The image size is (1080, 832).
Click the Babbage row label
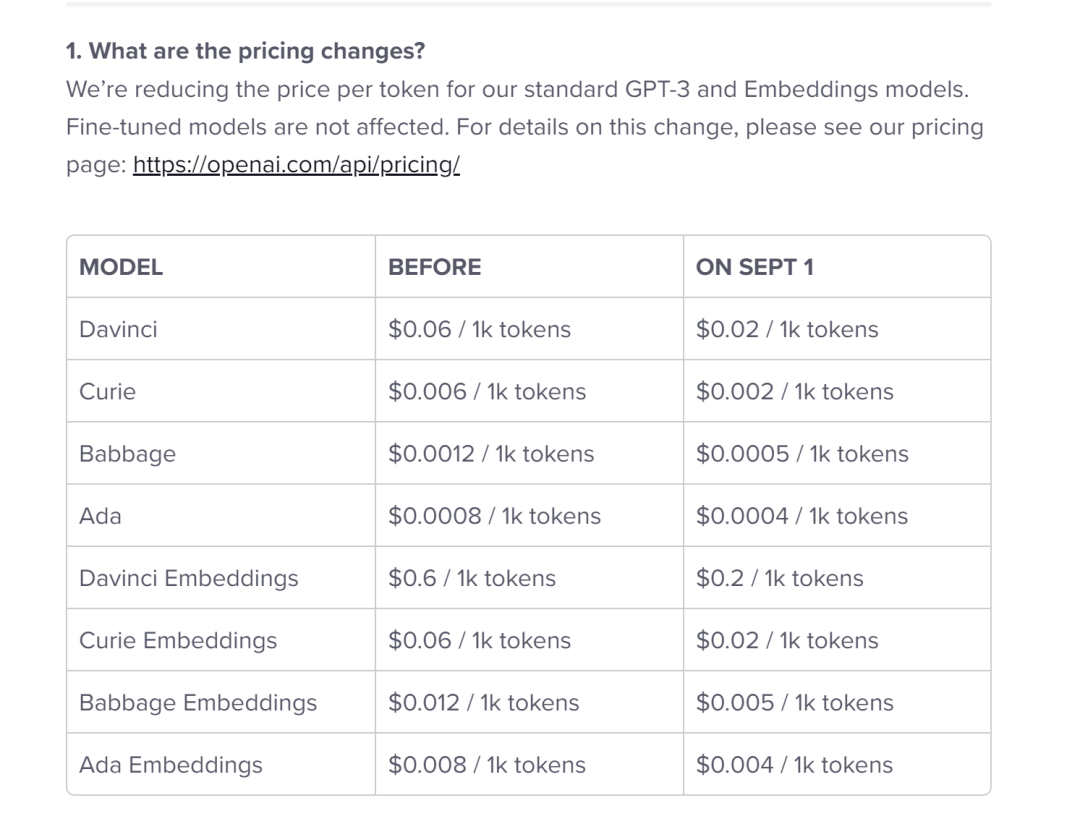coord(127,454)
